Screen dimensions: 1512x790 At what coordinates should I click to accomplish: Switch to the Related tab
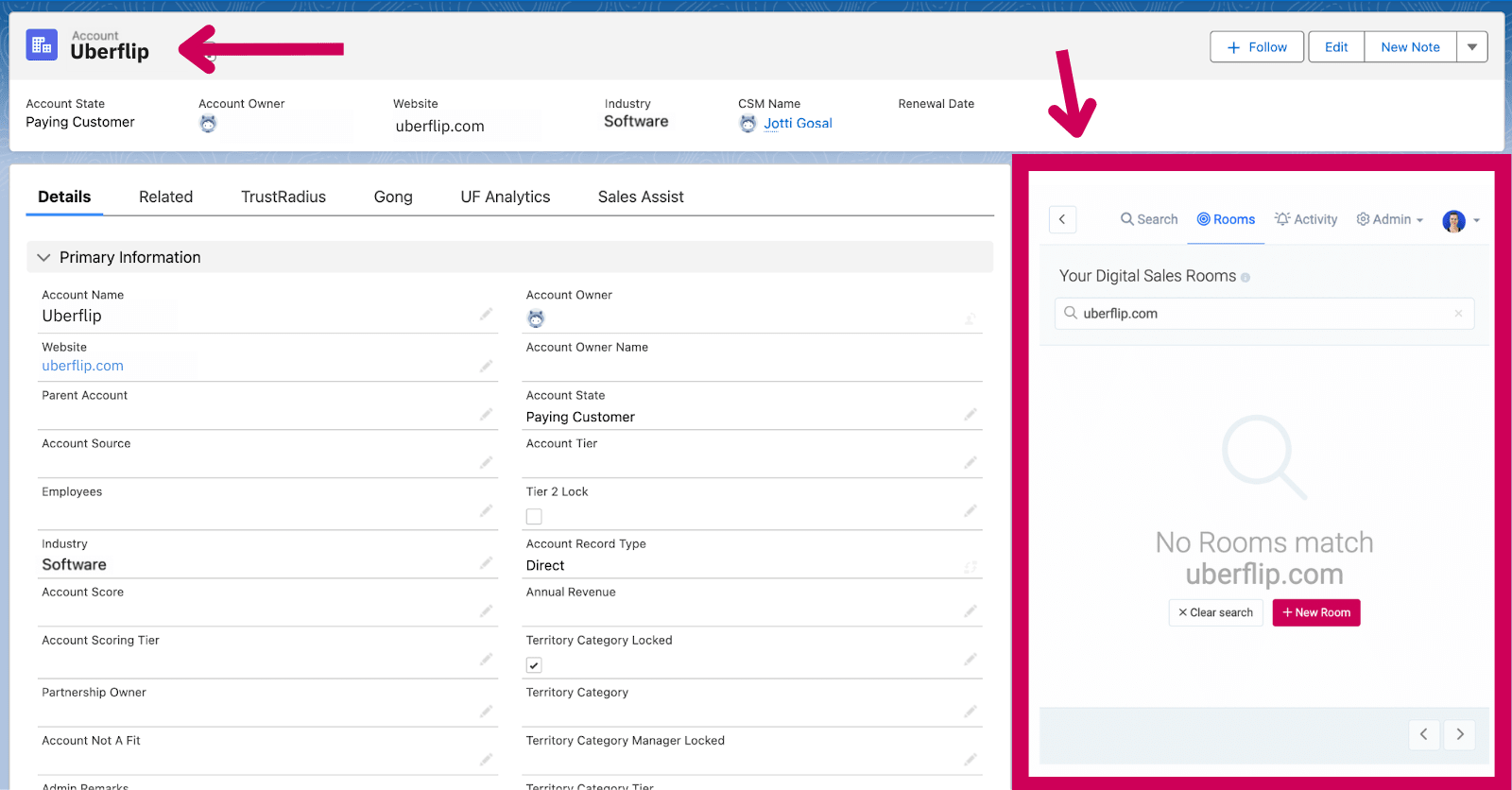tap(165, 197)
